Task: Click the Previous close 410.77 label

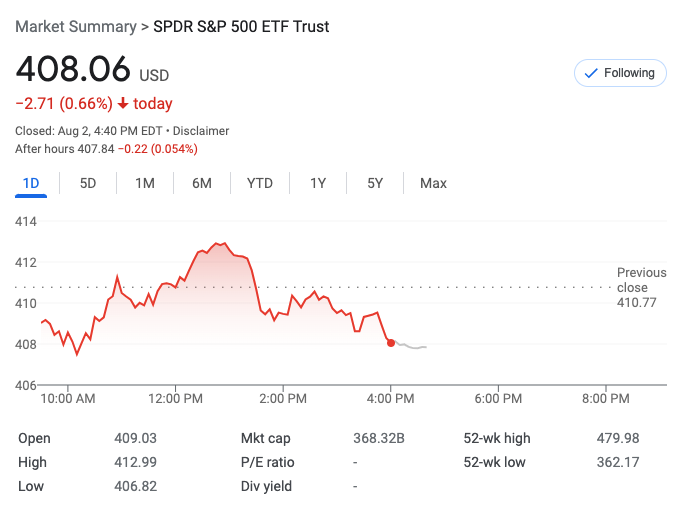Action: [x=641, y=287]
